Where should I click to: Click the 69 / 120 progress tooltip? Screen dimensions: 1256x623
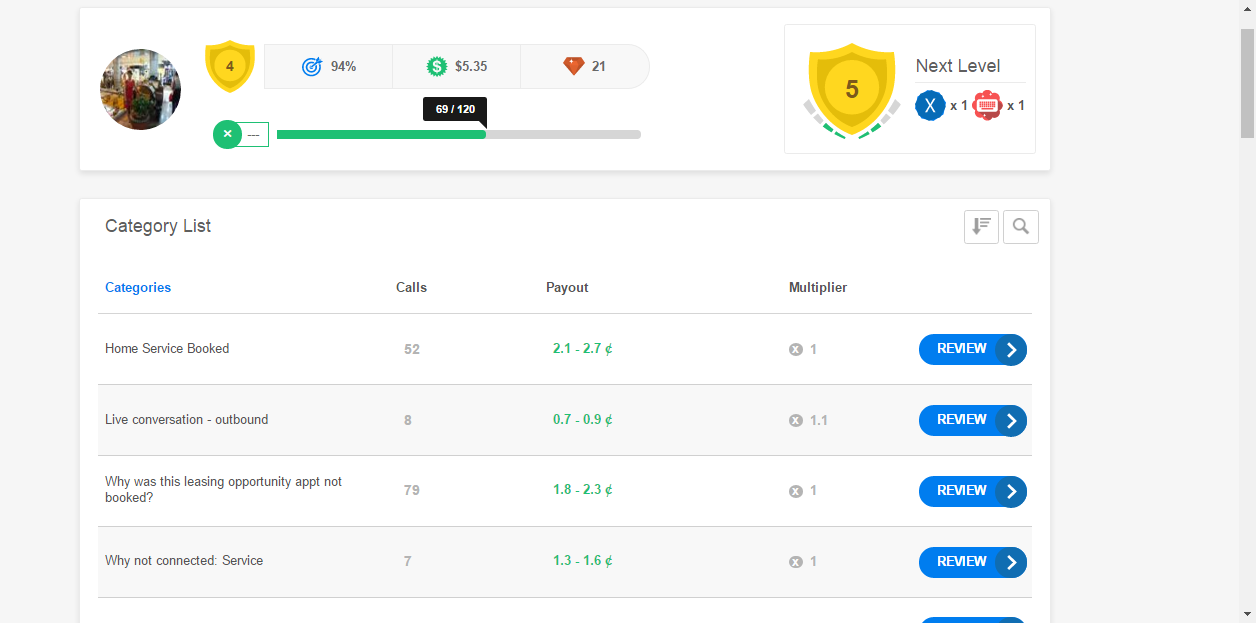pos(455,109)
